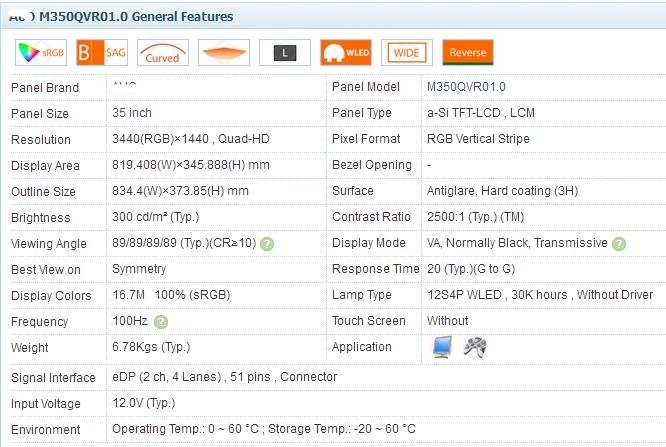Image resolution: width=666 pixels, height=447 pixels.
Task: Click the M350QVR01.0 General Features heading
Action: (x=136, y=17)
